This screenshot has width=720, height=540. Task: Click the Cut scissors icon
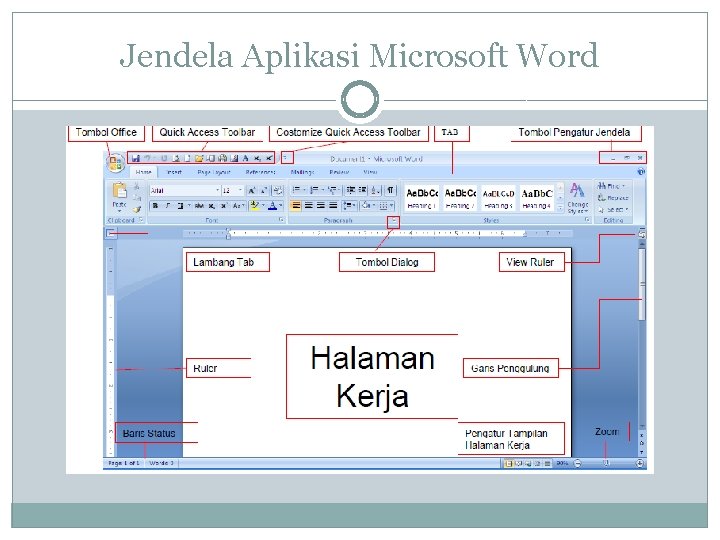(x=137, y=186)
